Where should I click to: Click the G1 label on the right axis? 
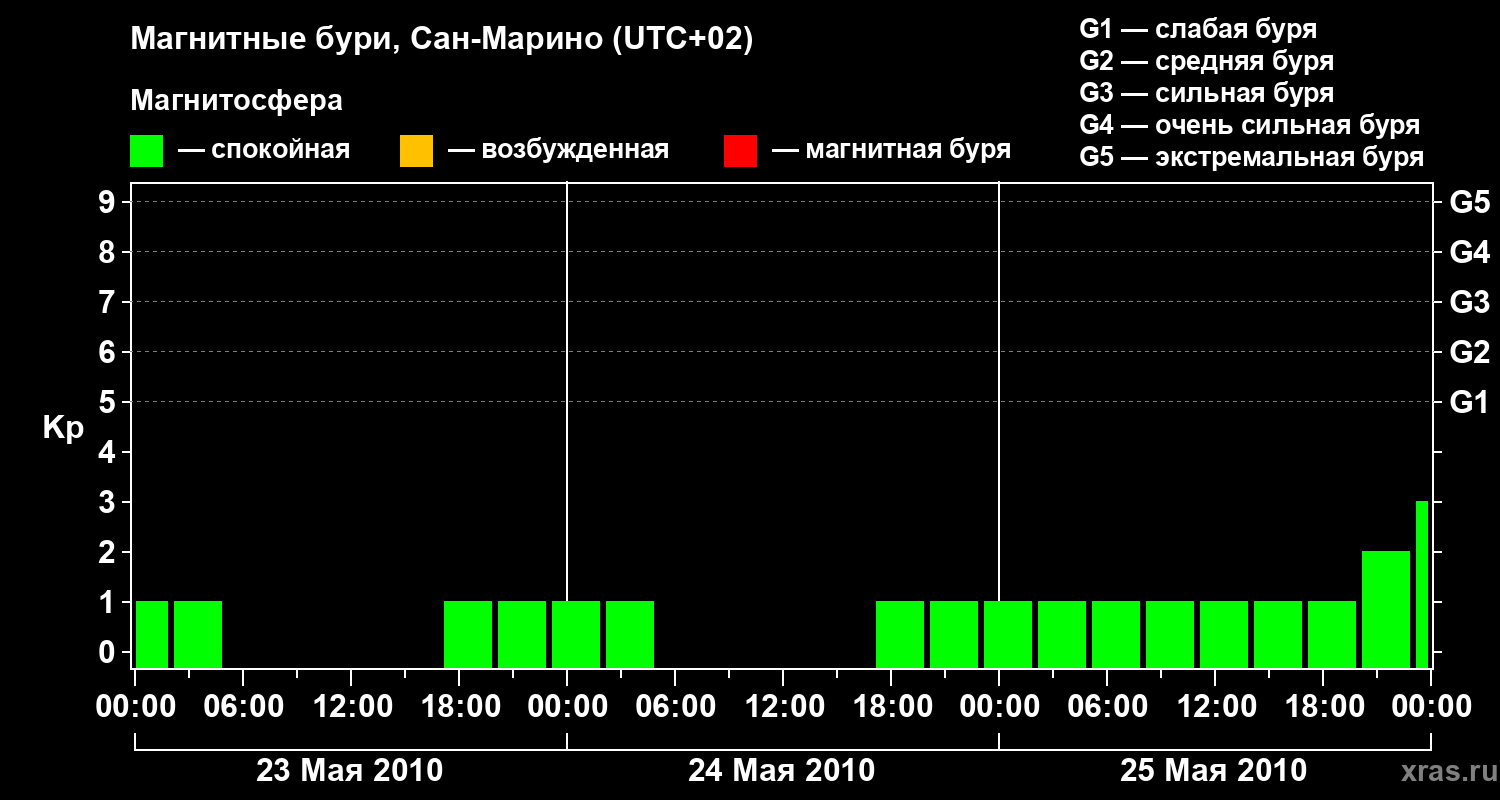point(1469,402)
